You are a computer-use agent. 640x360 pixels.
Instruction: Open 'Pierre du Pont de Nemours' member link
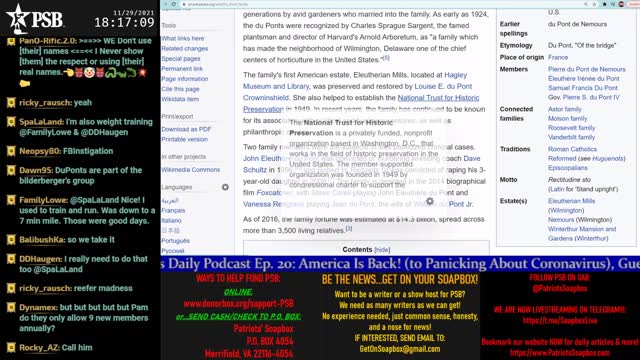587,69
